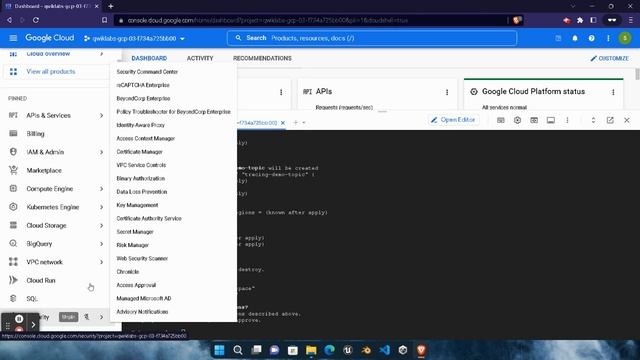
Task: Click the Marketplace cart icon
Action: [13, 170]
